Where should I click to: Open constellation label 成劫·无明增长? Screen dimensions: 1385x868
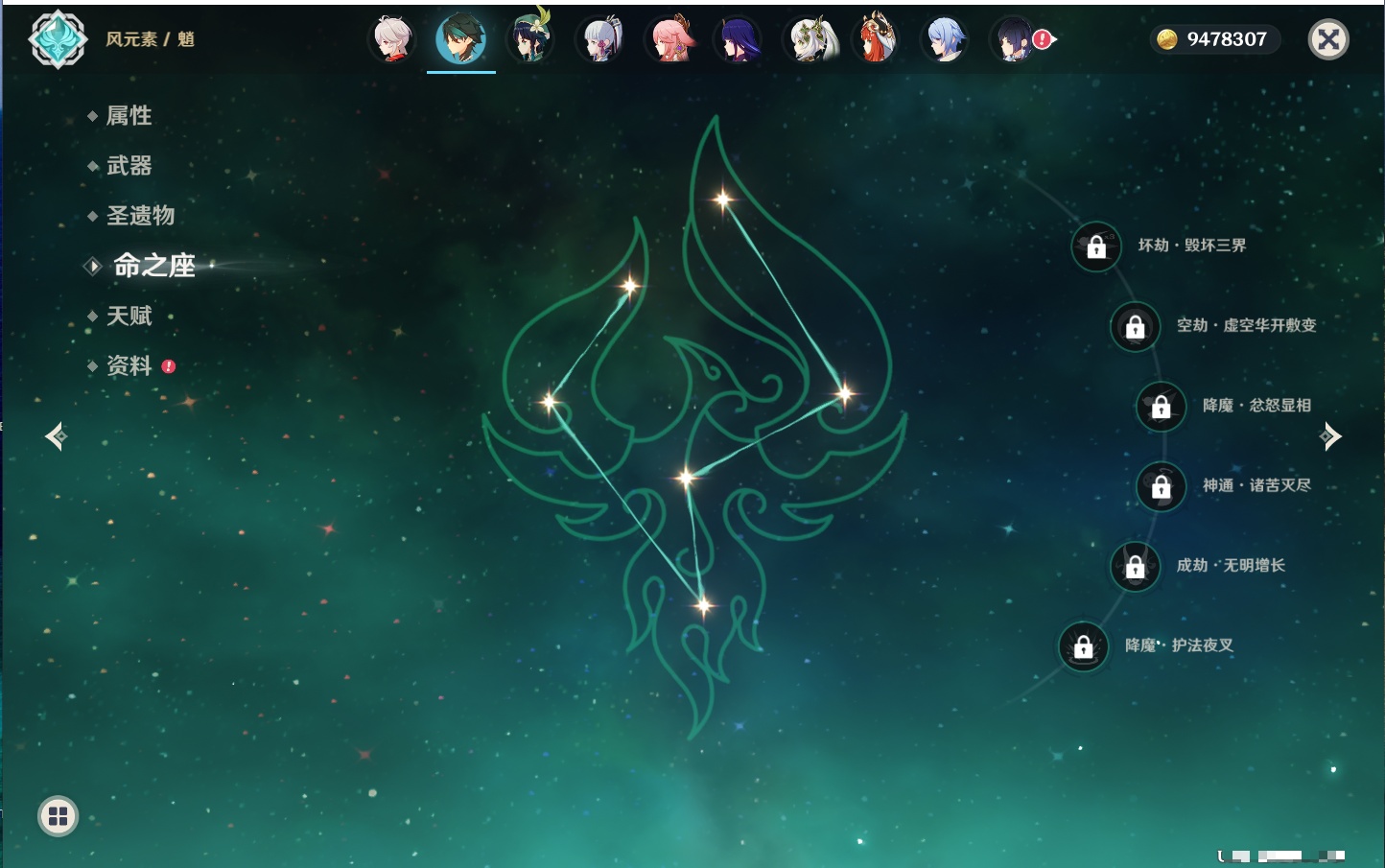[1232, 565]
